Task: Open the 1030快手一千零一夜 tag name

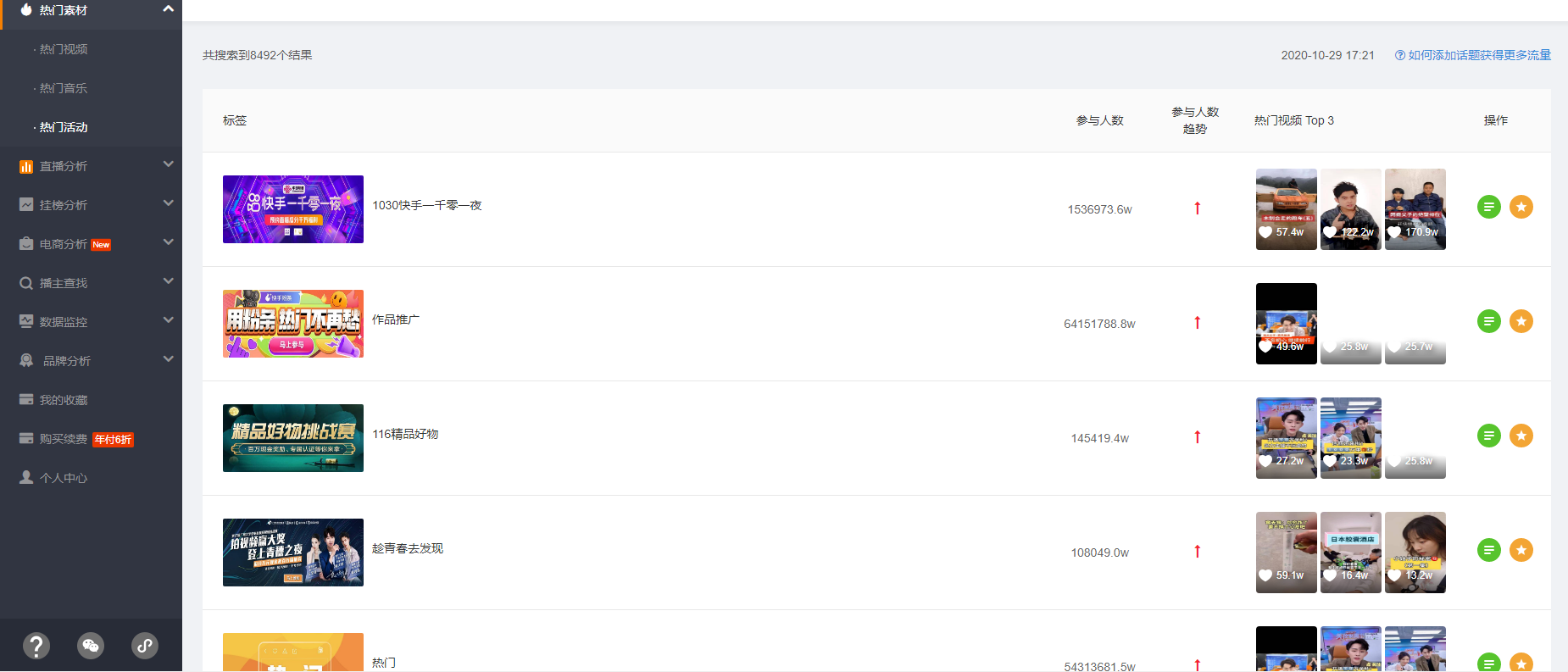Action: click(427, 205)
